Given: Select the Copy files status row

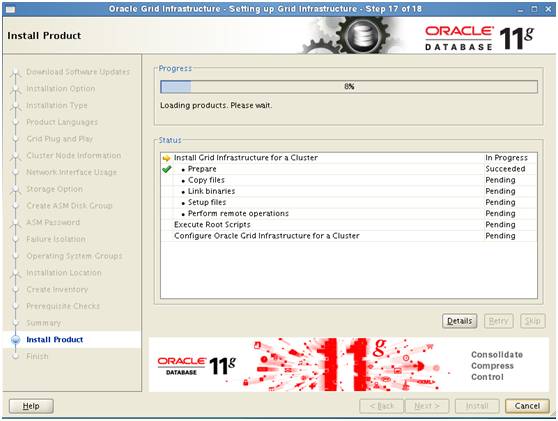Looking at the screenshot, I should [x=349, y=180].
